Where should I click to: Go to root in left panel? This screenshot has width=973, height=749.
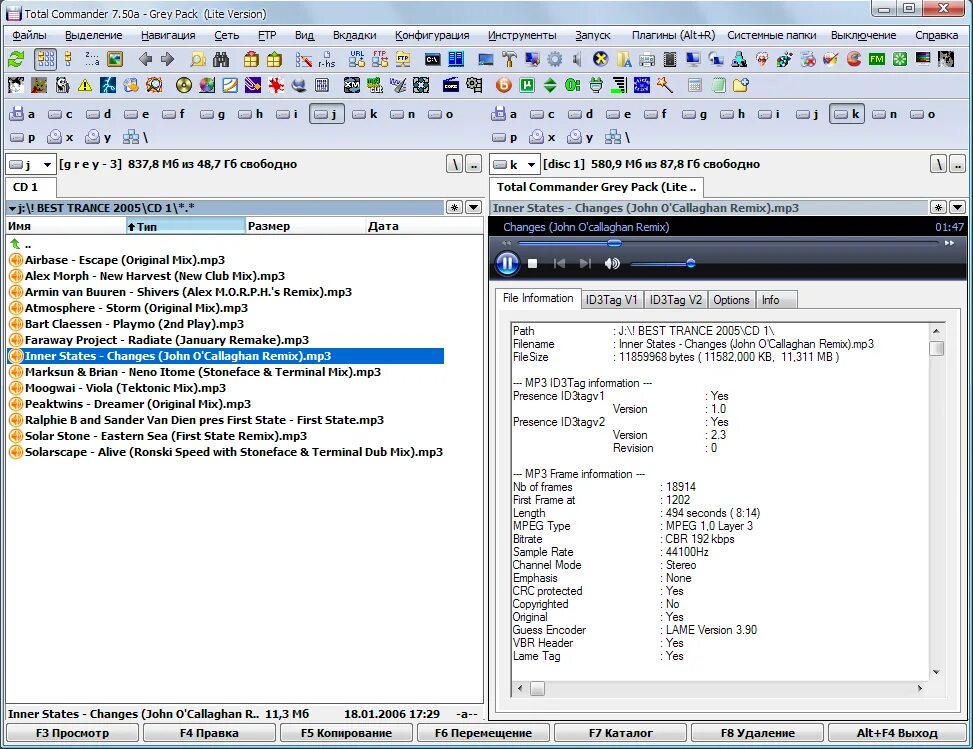click(455, 164)
